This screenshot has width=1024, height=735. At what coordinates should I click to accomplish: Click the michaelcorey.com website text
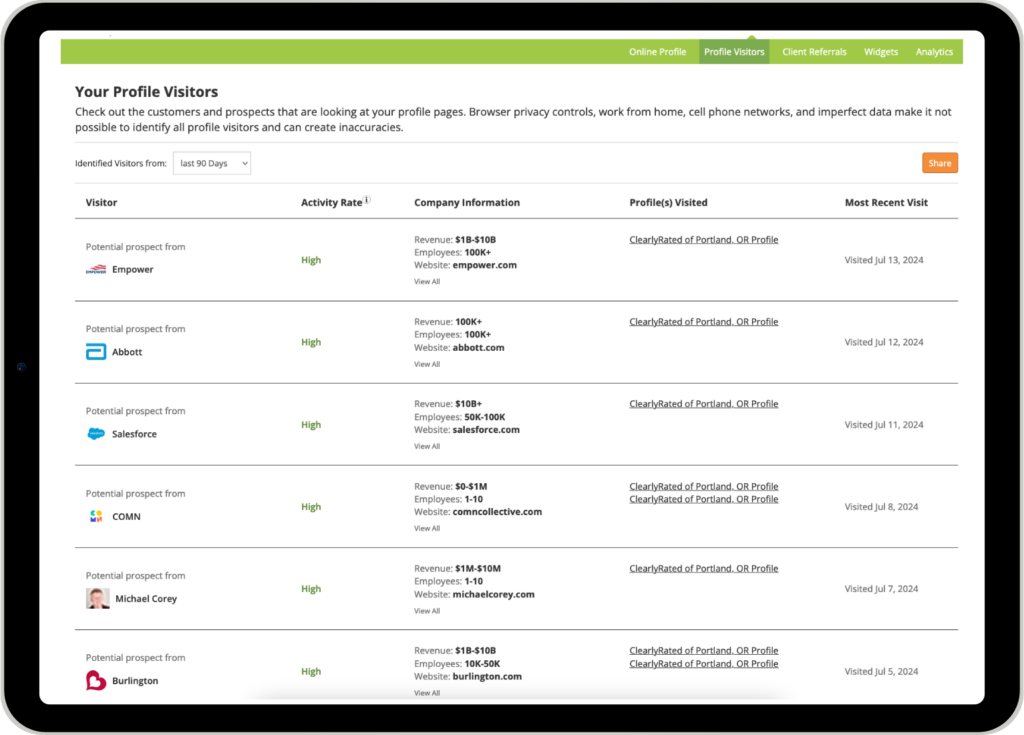494,595
